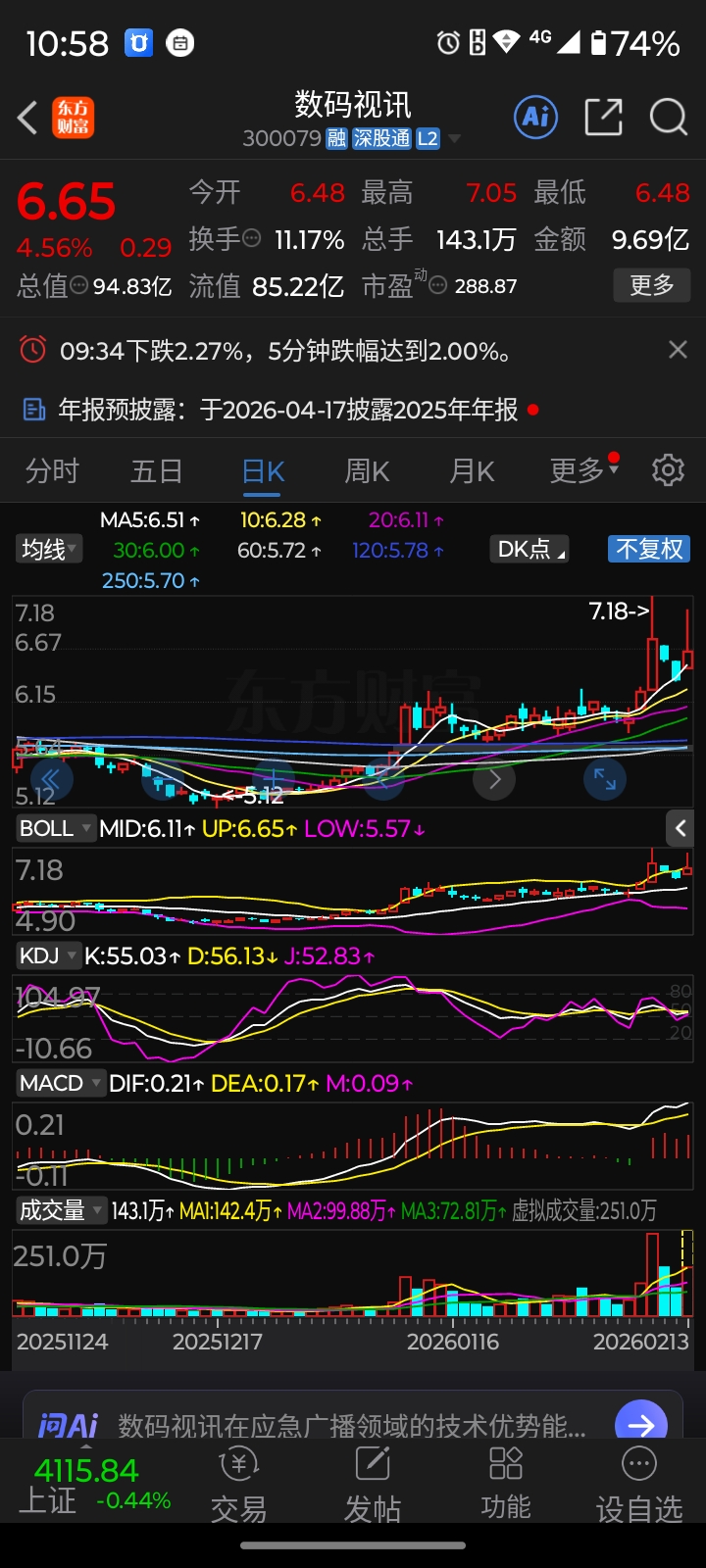The width and height of the screenshot is (706, 1568).
Task: Go back using the left arrow
Action: click(x=27, y=118)
